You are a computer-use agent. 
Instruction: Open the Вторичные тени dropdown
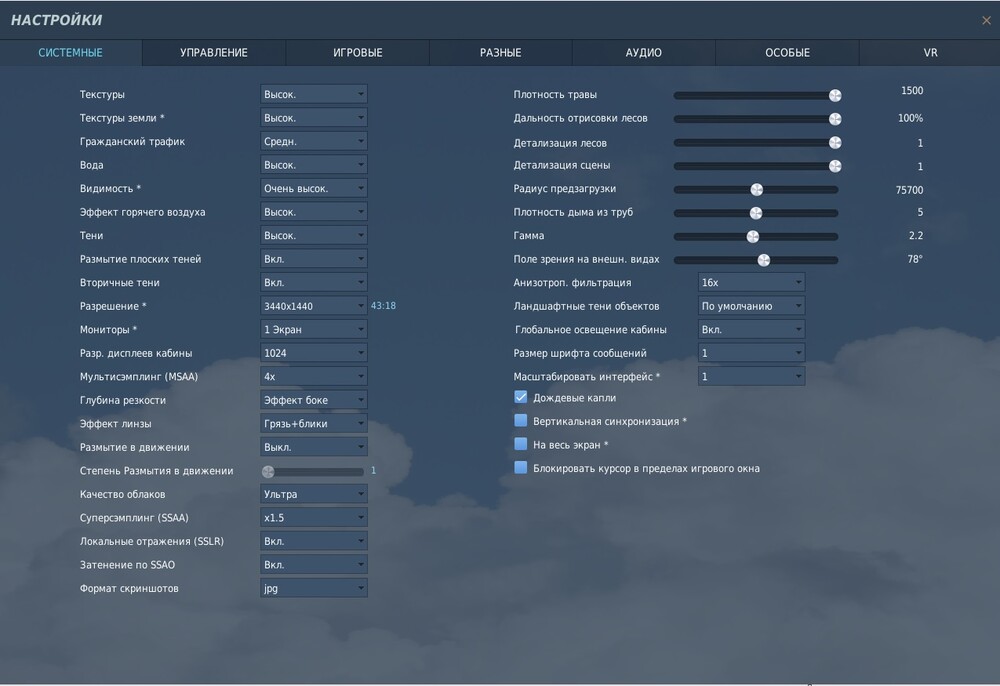[x=314, y=282]
